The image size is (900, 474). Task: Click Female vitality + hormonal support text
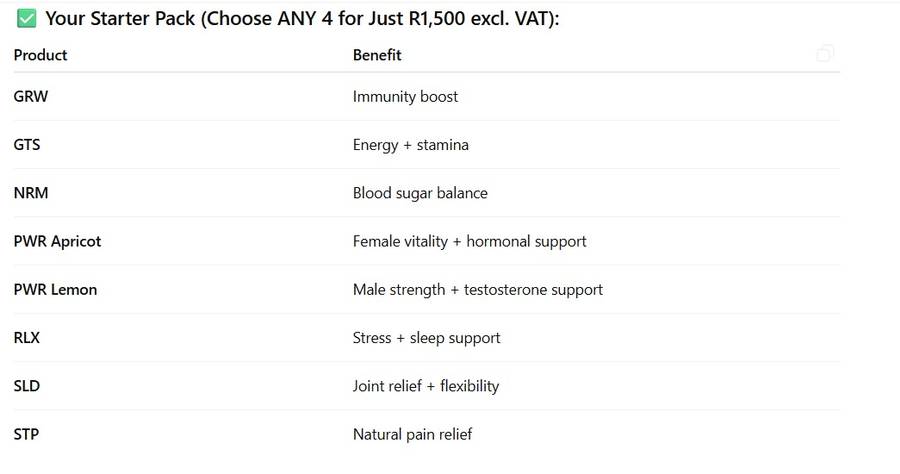coord(469,241)
